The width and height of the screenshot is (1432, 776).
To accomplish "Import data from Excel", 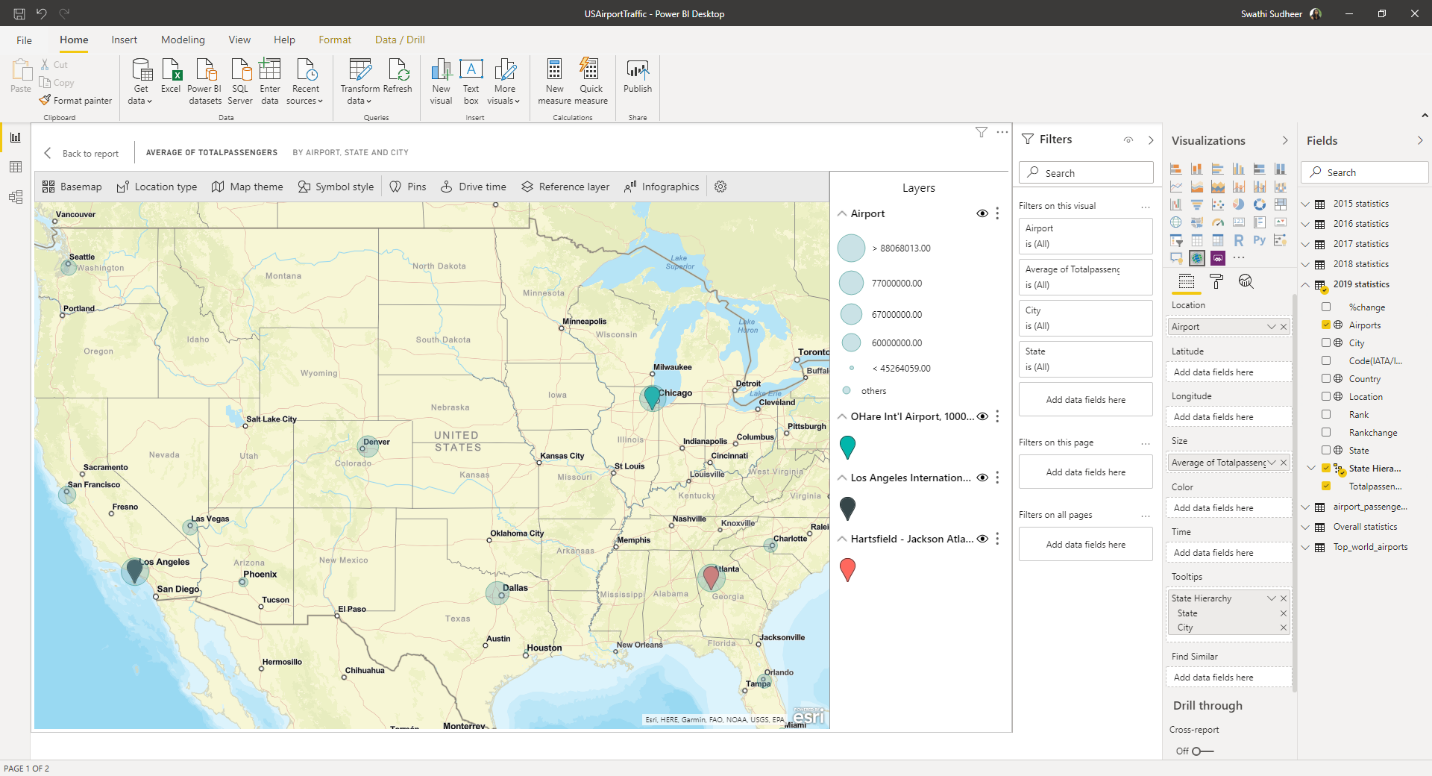I will [x=171, y=76].
